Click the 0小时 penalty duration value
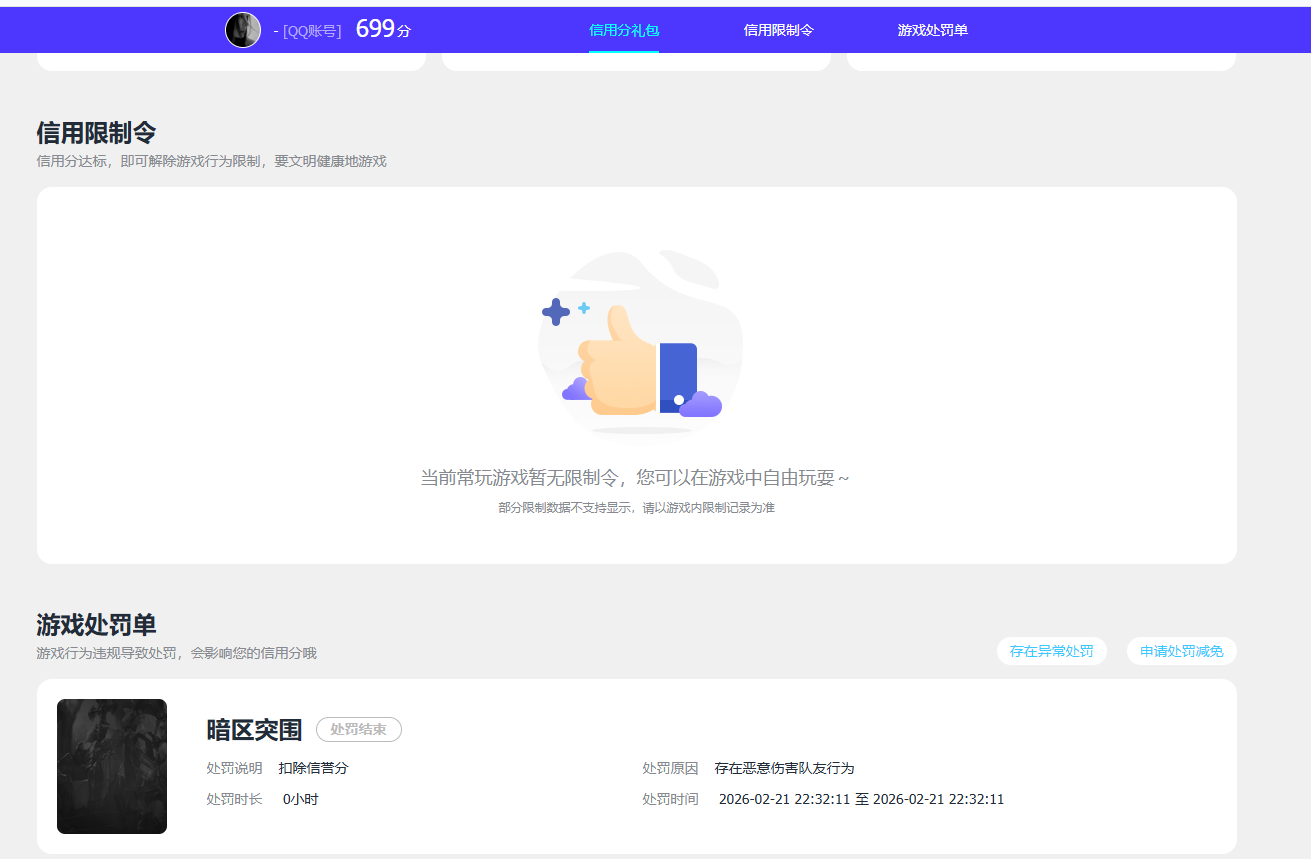The height and width of the screenshot is (859, 1311). 301,799
